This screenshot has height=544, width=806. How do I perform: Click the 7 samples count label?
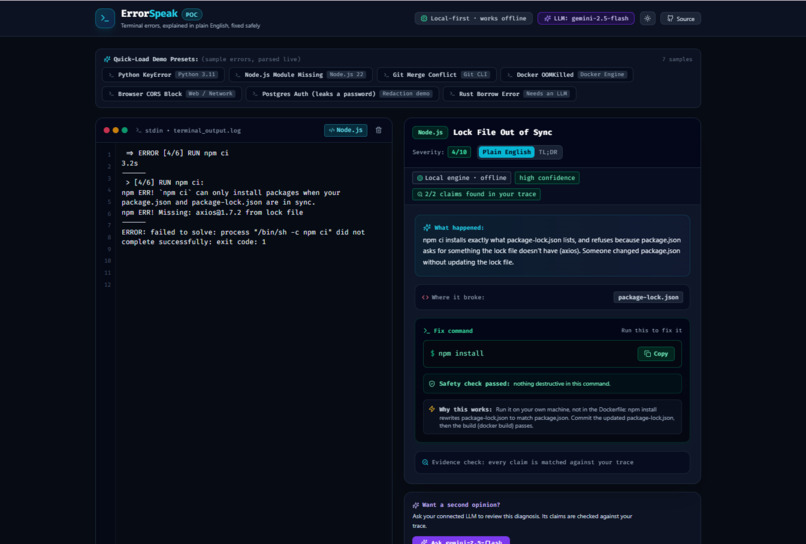point(676,59)
